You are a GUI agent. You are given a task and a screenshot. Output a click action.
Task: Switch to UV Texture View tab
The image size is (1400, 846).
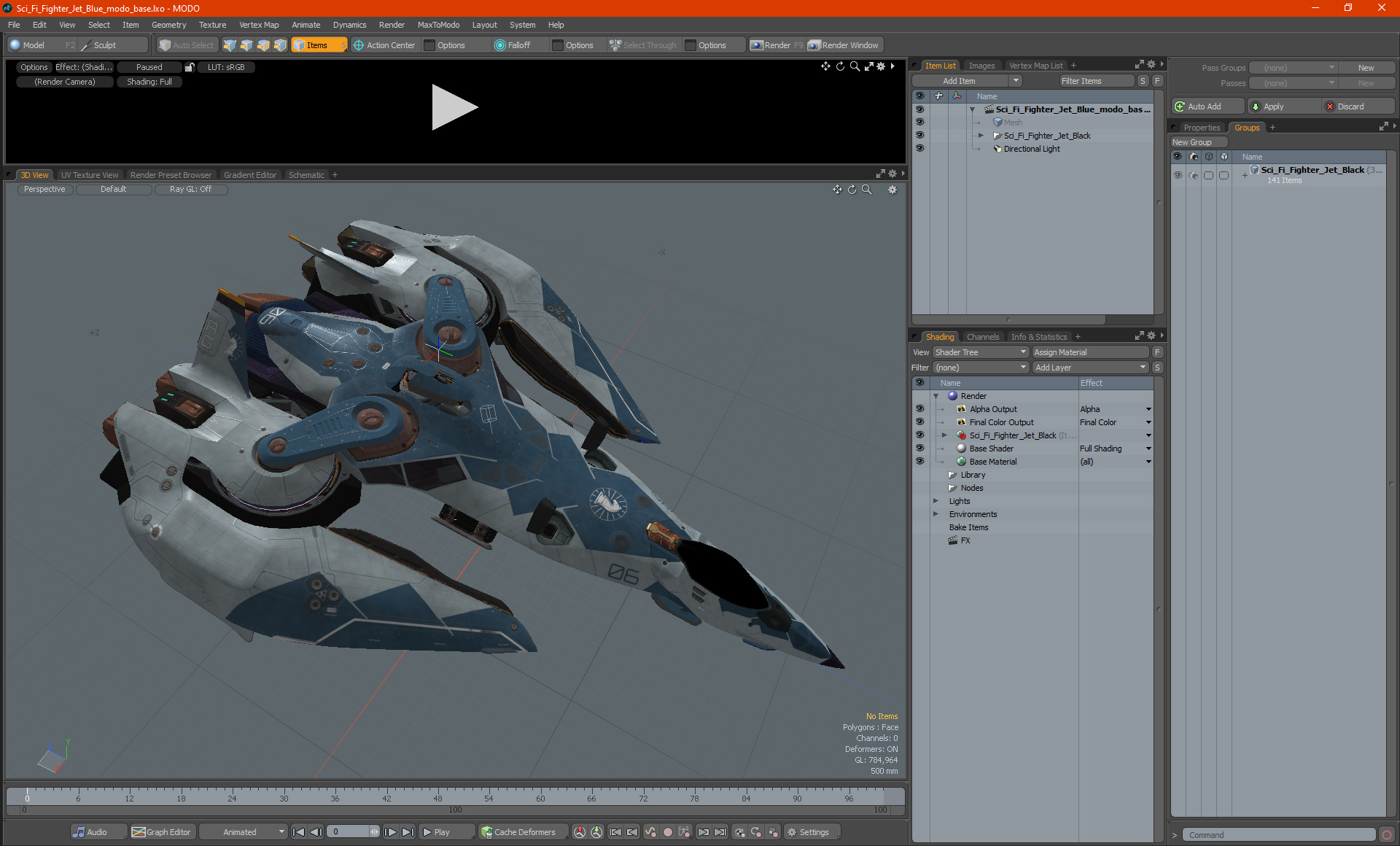point(89,175)
